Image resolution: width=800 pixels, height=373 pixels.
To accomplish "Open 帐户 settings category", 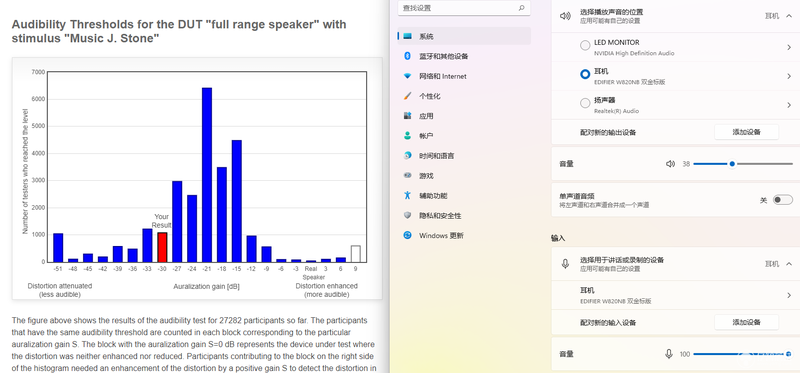I will 464,136.
